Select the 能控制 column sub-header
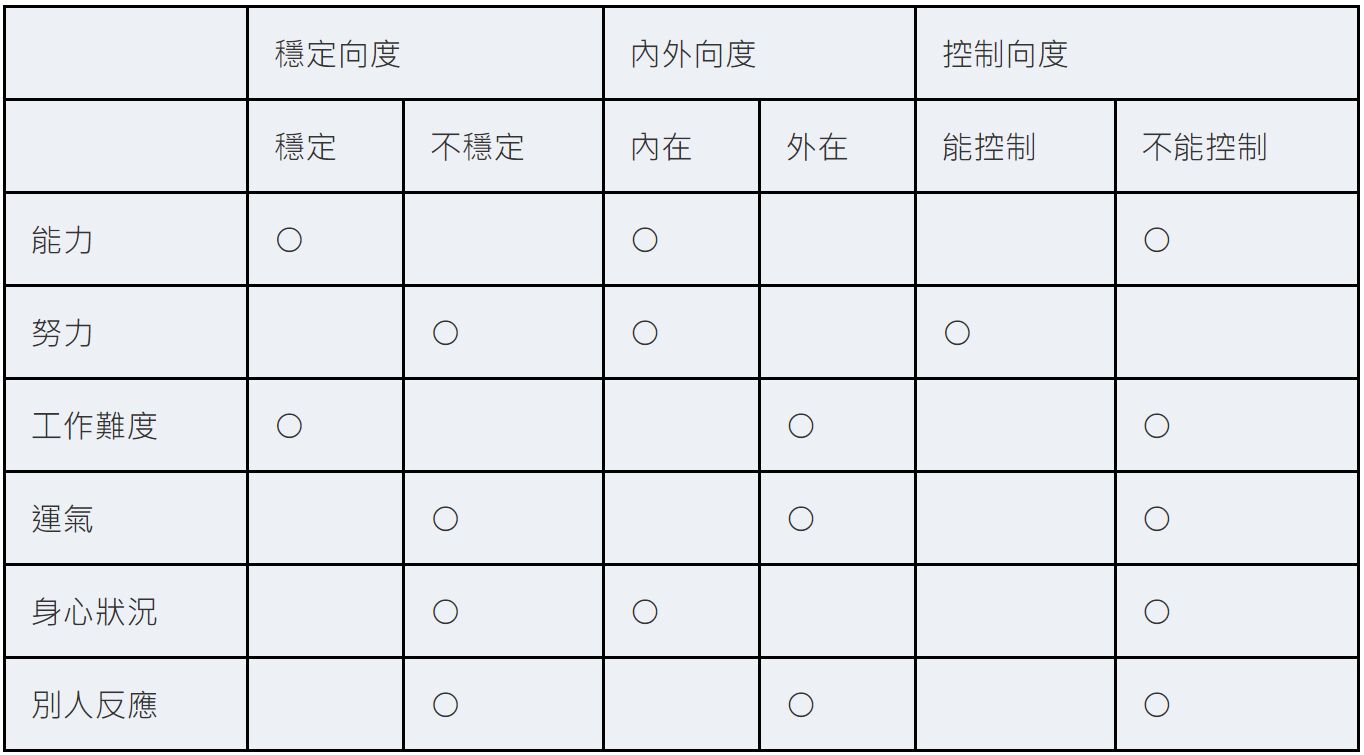This screenshot has width=1364, height=755. click(x=989, y=148)
